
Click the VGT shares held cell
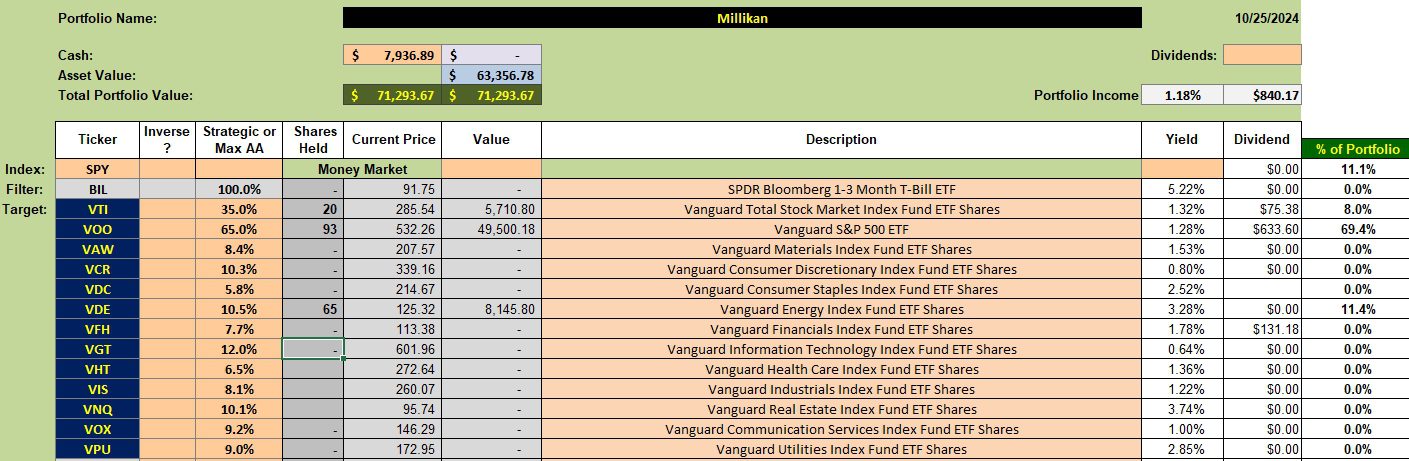(x=313, y=349)
